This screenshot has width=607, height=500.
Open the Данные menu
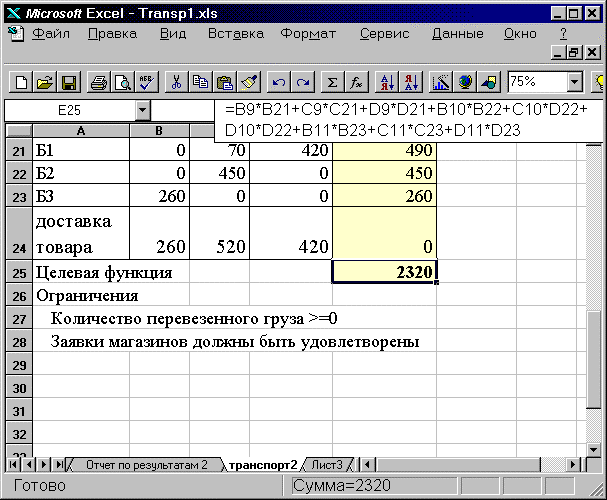[x=458, y=34]
